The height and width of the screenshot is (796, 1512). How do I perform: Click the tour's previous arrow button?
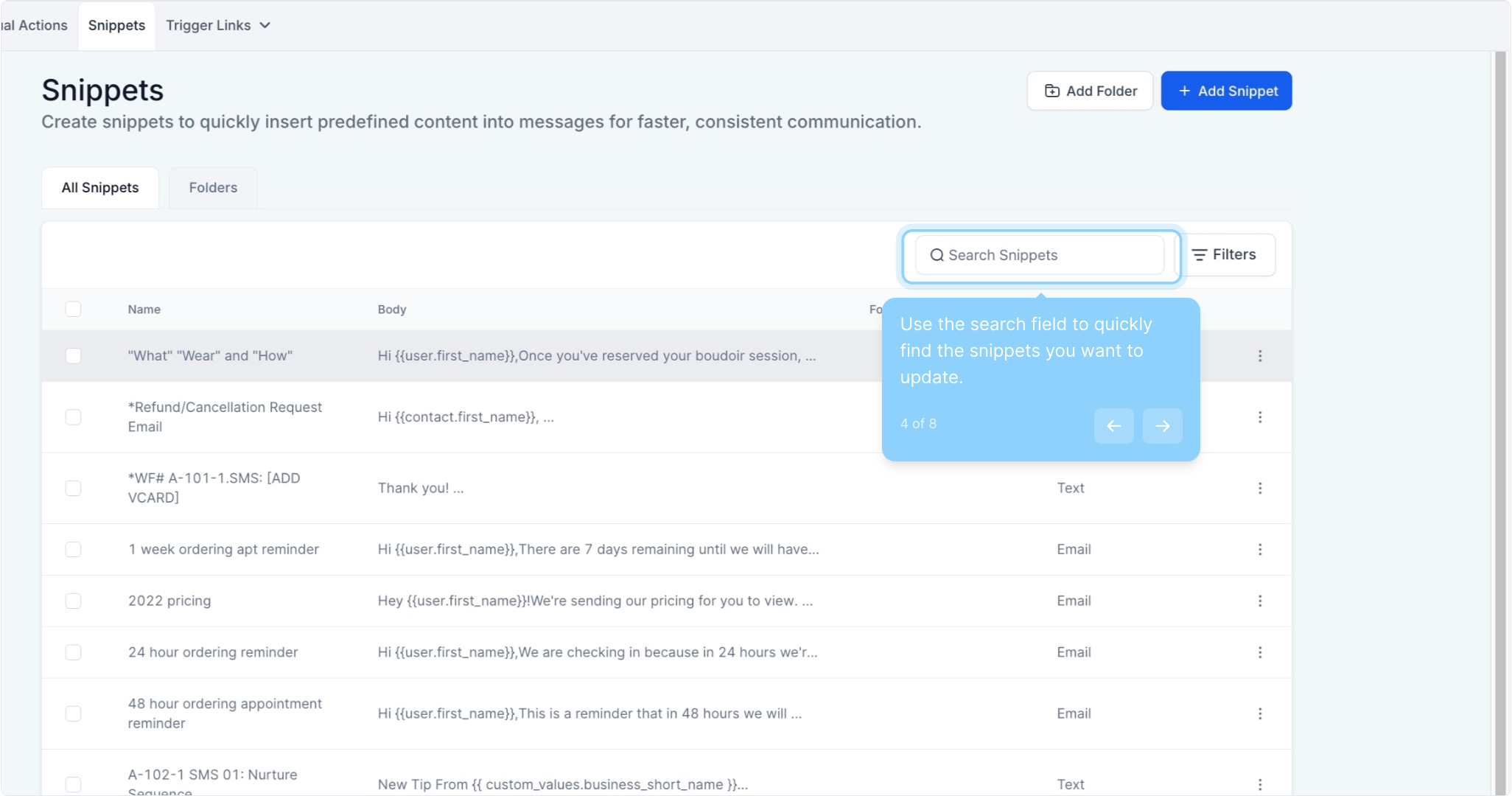[x=1113, y=426]
